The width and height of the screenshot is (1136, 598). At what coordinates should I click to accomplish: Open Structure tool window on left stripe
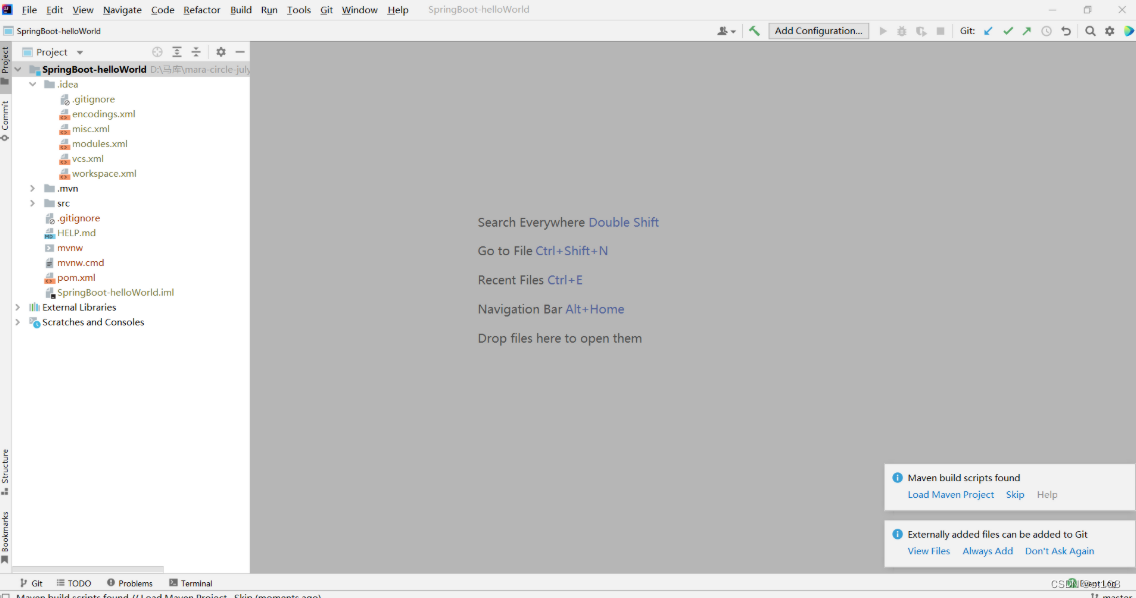(5, 472)
